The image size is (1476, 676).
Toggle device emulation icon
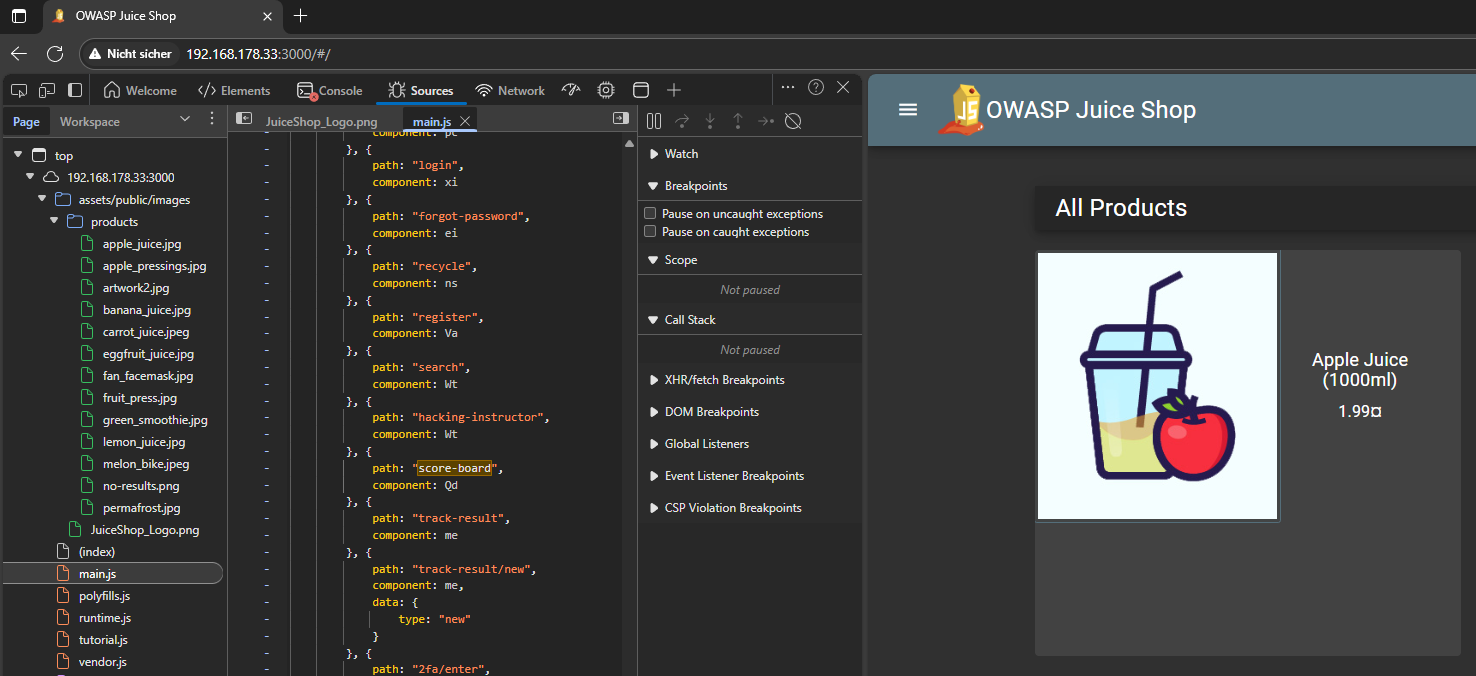47,90
